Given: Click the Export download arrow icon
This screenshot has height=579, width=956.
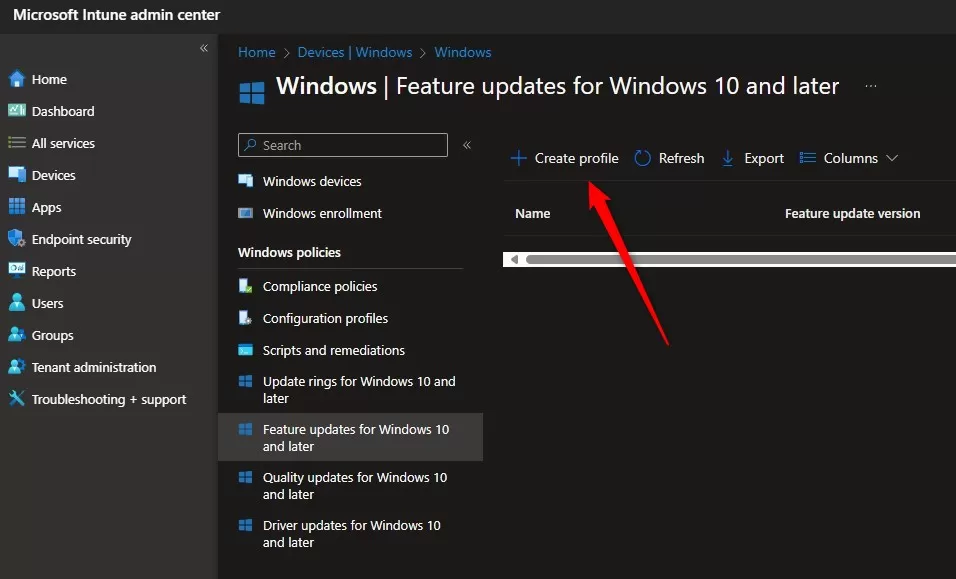Looking at the screenshot, I should pos(728,158).
